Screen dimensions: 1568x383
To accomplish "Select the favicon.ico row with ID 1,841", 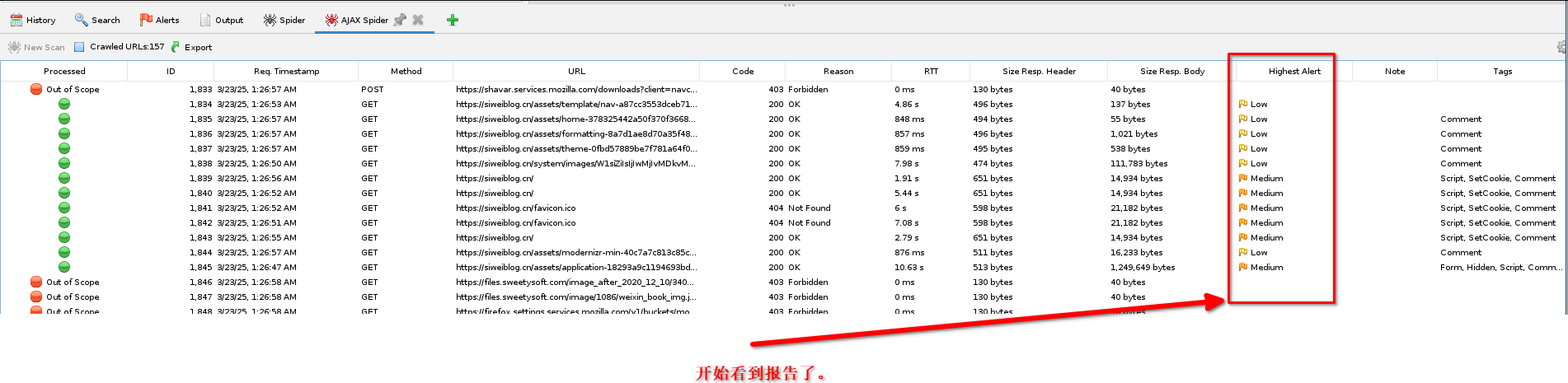I will pyautogui.click(x=515, y=208).
